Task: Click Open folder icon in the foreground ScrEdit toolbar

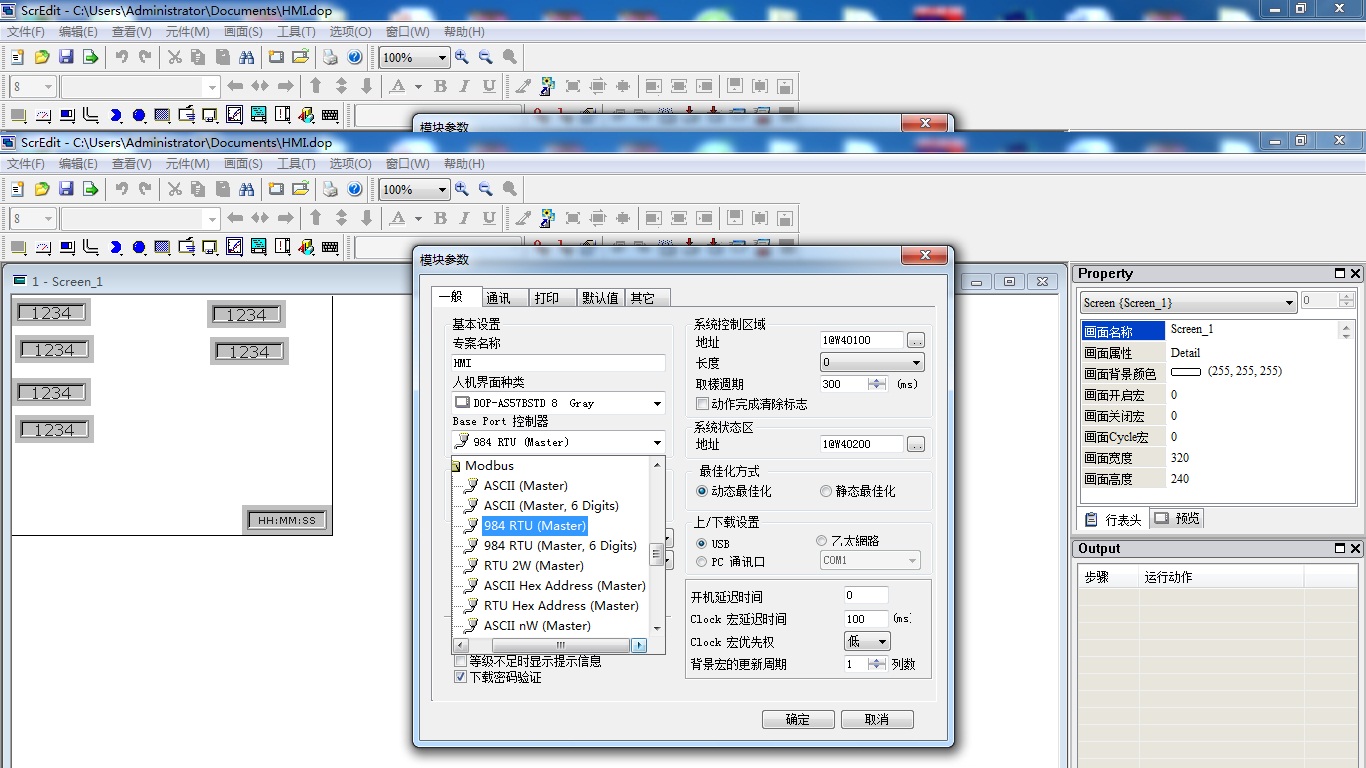Action: 42,189
